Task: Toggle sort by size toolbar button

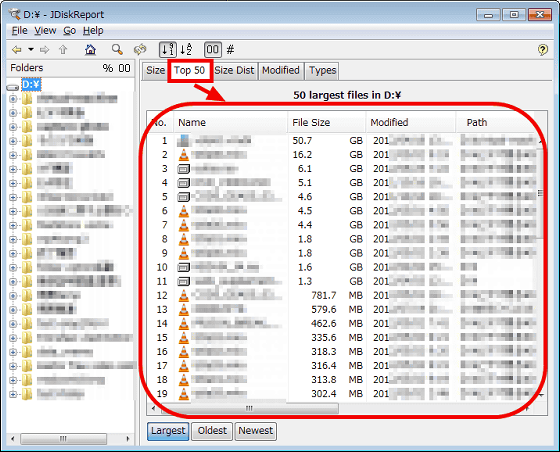Action: (168, 49)
